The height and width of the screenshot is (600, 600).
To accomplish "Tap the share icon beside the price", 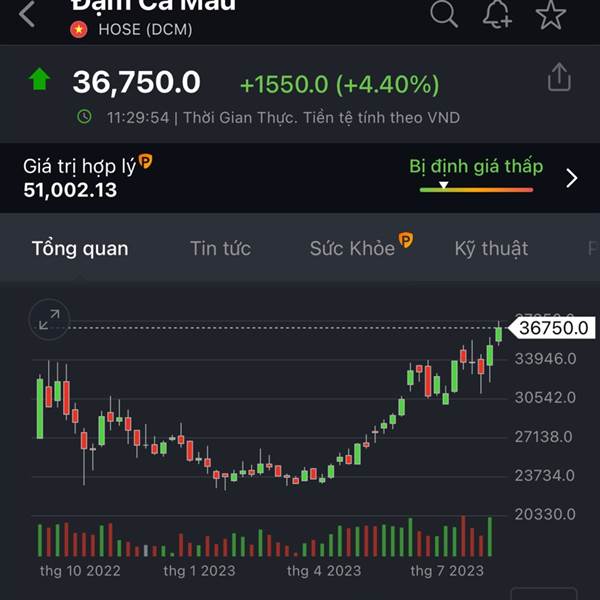I will coord(559,77).
